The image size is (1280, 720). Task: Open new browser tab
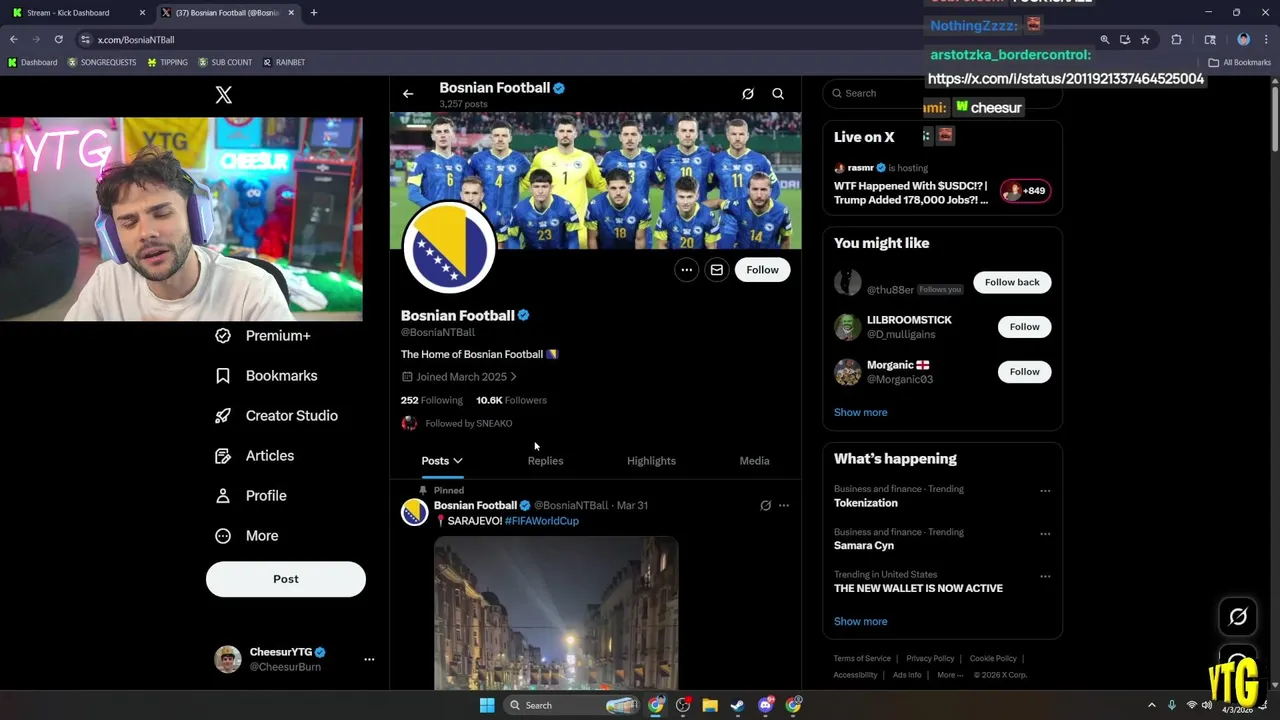pyautogui.click(x=314, y=13)
